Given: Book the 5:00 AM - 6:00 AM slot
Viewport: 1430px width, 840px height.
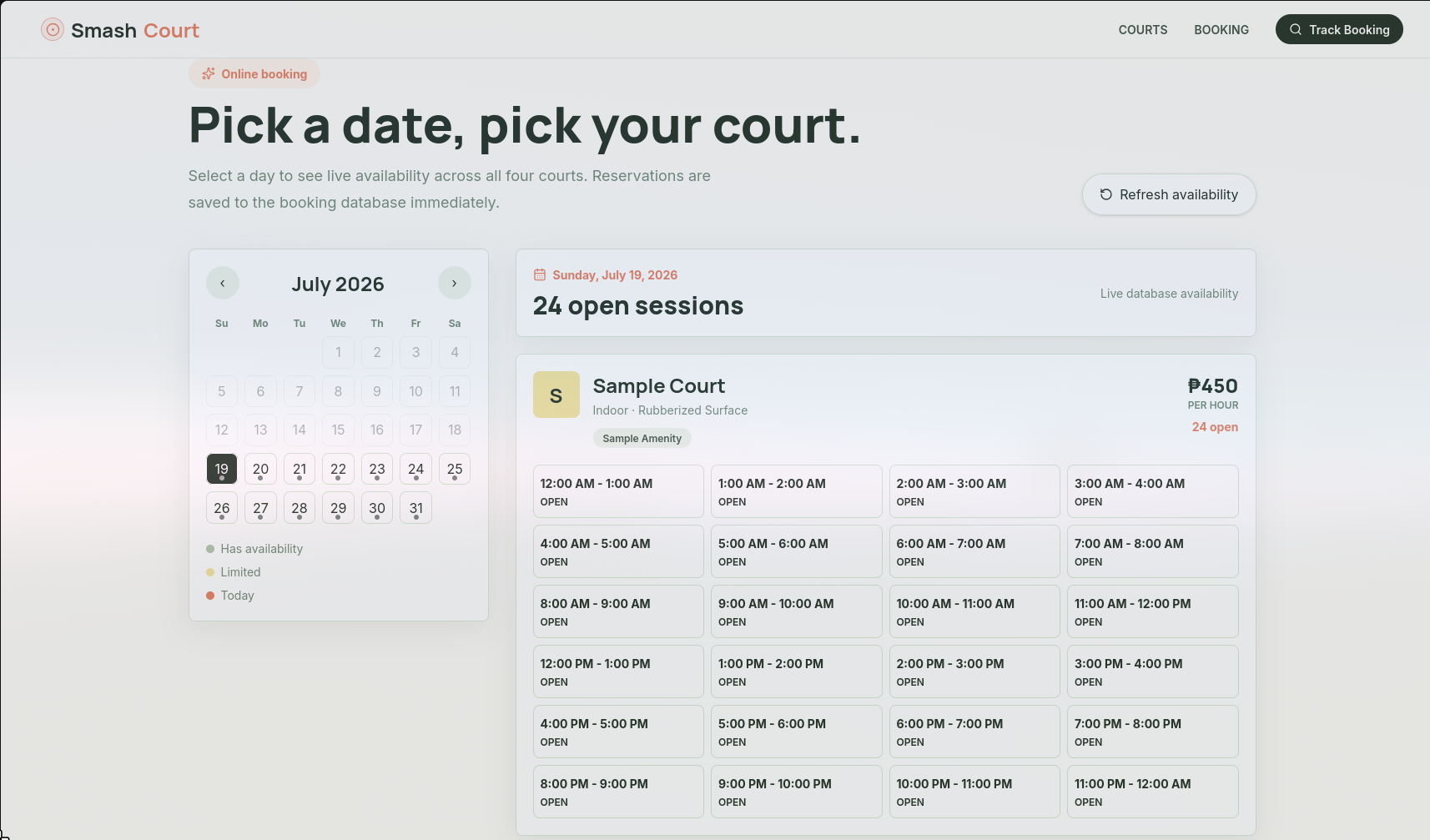Looking at the screenshot, I should (x=797, y=551).
